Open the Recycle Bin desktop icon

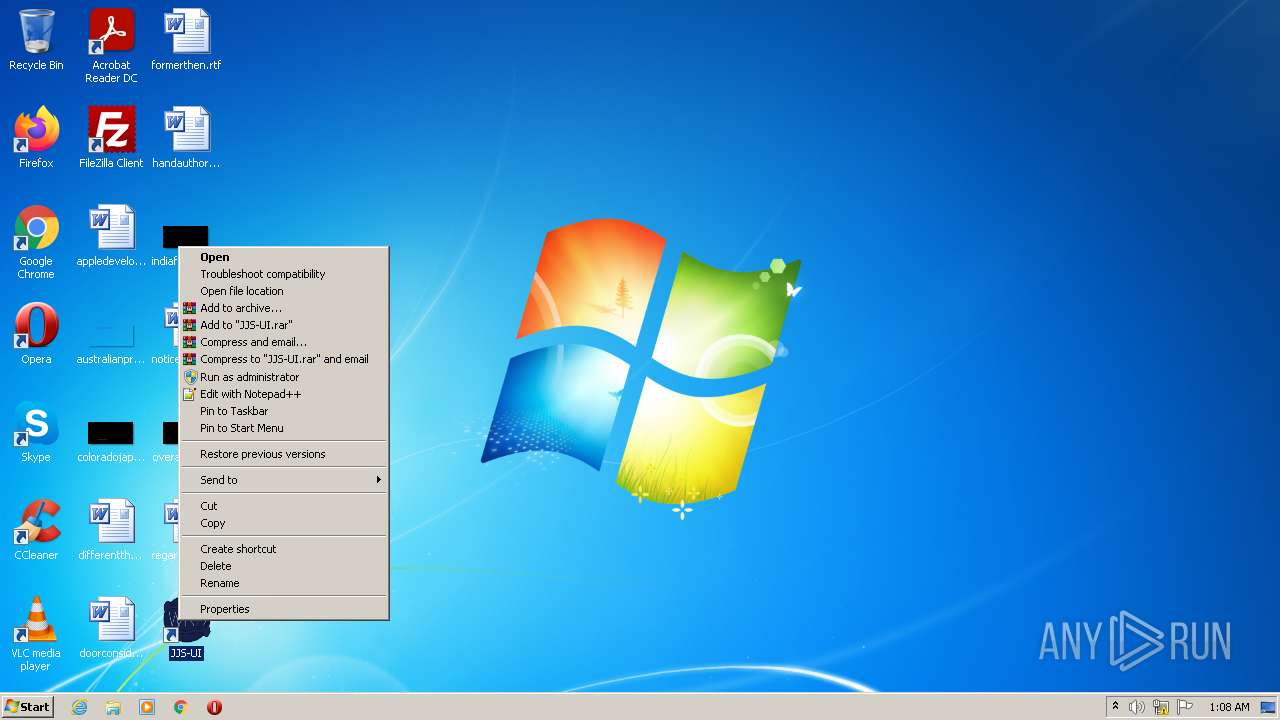click(36, 40)
